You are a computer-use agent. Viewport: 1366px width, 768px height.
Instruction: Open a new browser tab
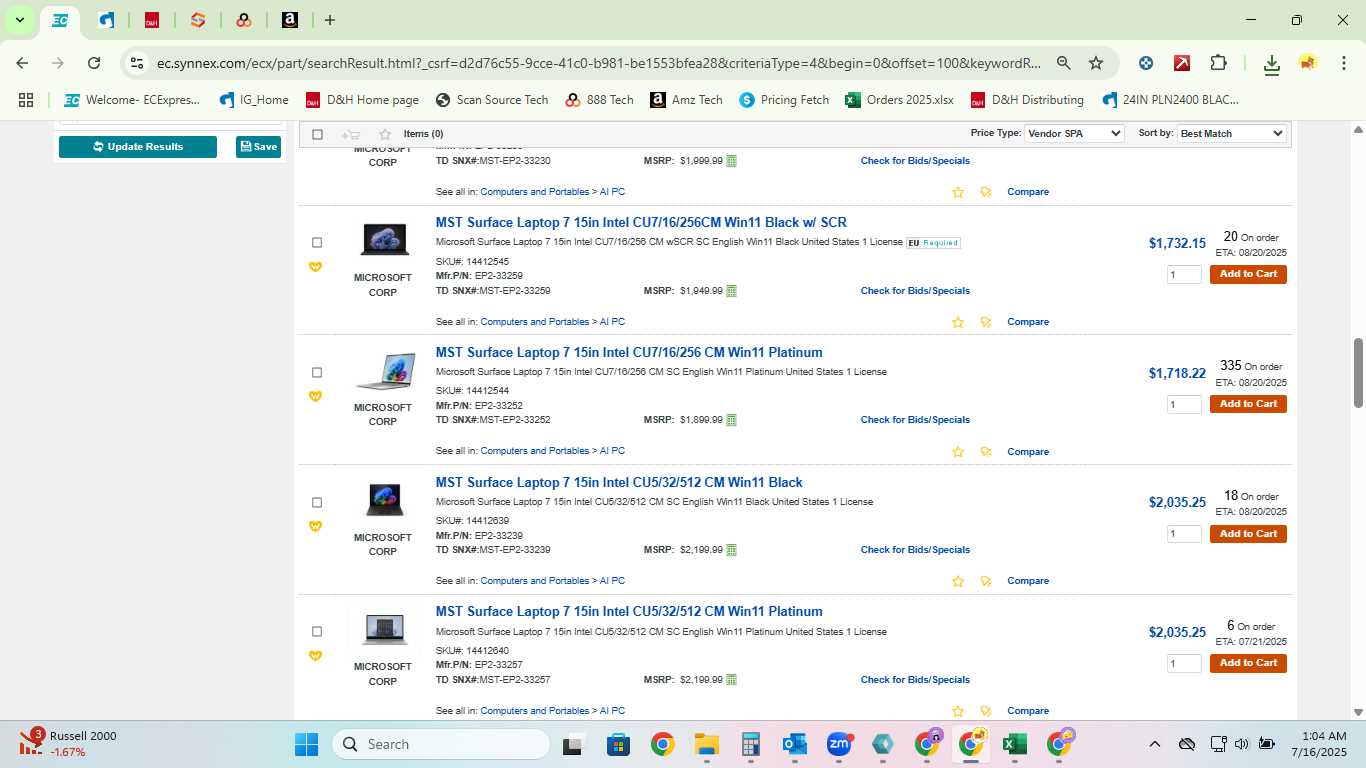pos(330,20)
